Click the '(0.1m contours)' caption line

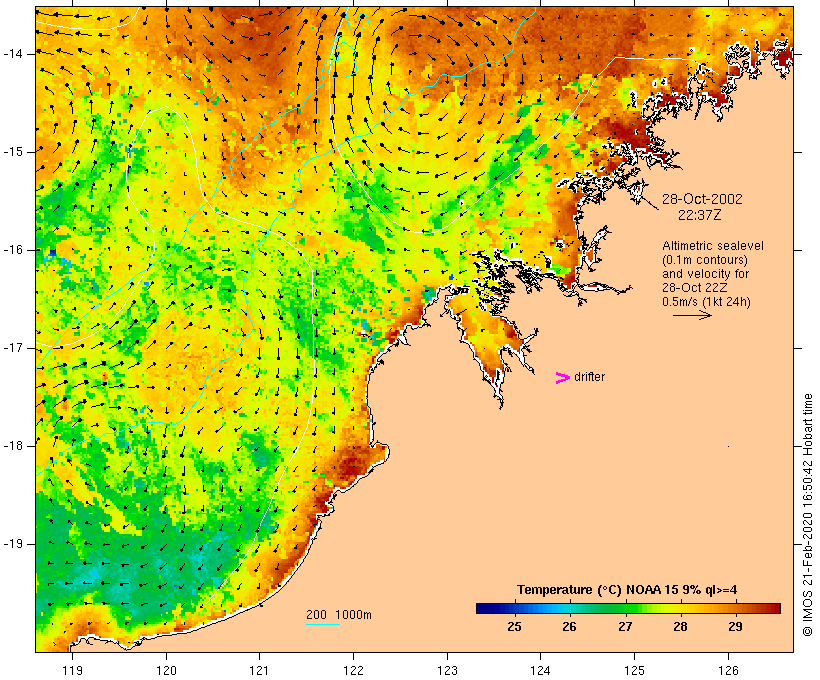pos(705,260)
